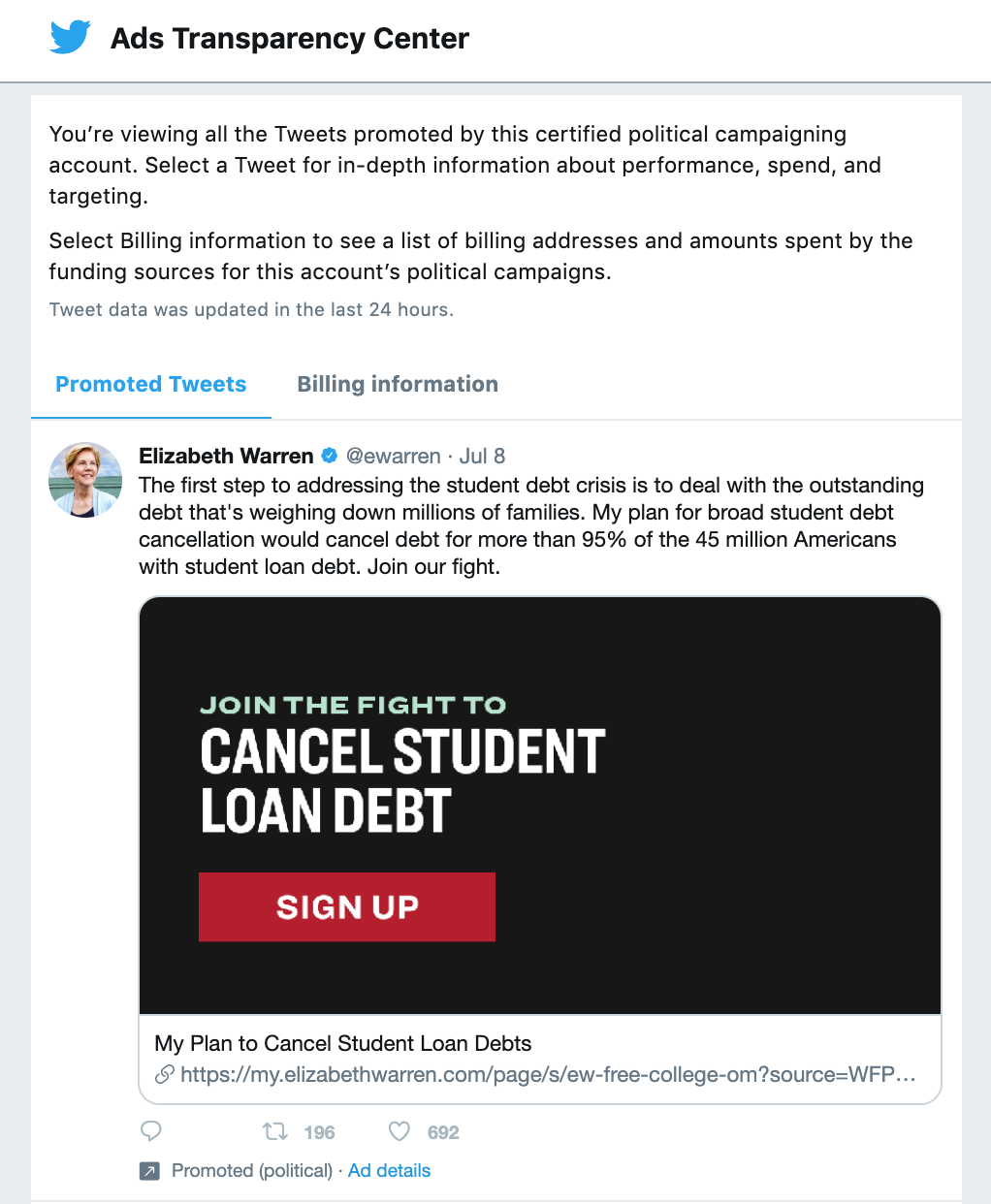The image size is (991, 1204).
Task: Click the 'My Plan to Cancel Student Loan Debts' title
Action: click(x=343, y=1043)
